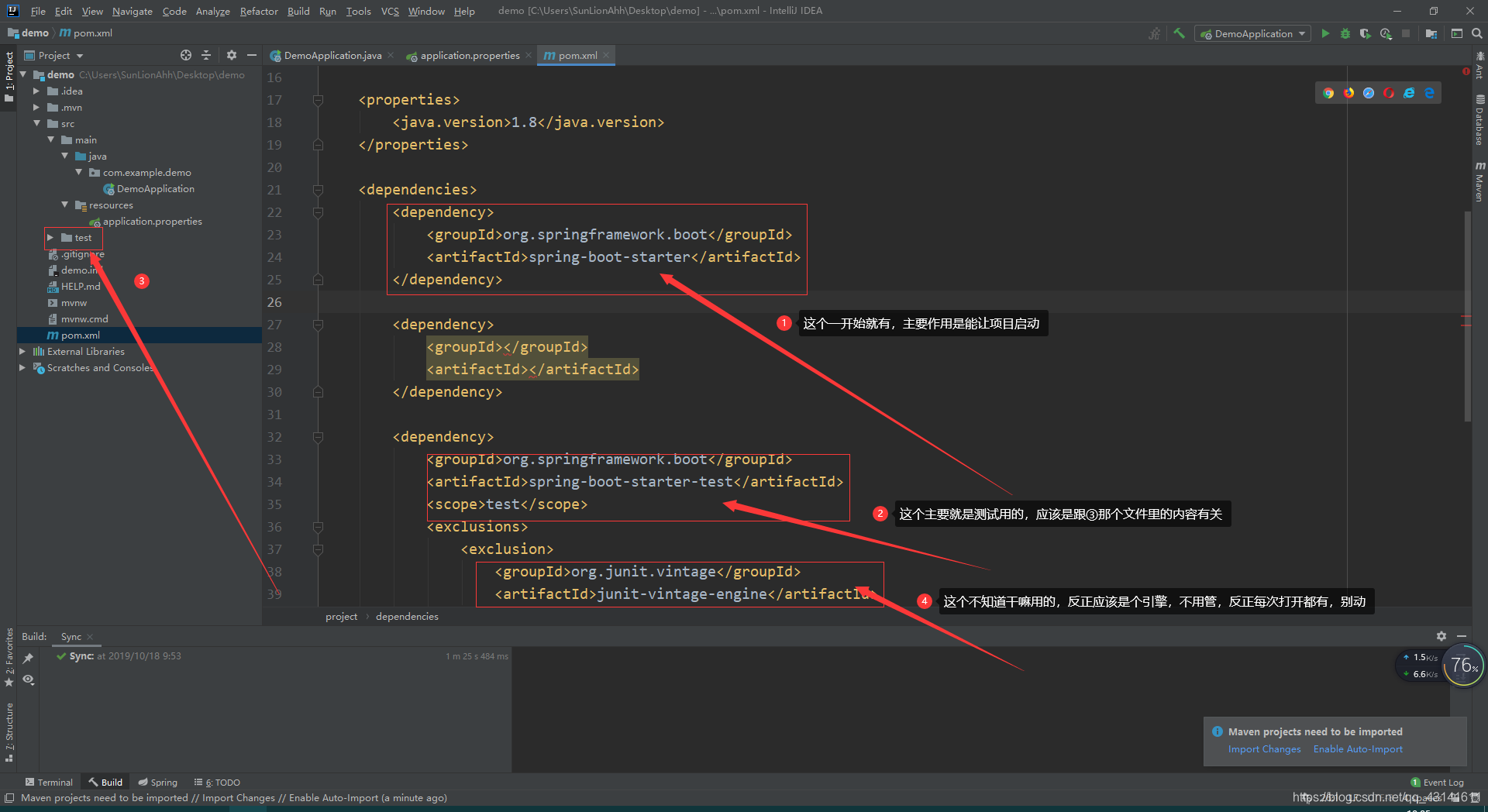Open the Sync tab in Build panel
The width and height of the screenshot is (1488, 812).
71,637
